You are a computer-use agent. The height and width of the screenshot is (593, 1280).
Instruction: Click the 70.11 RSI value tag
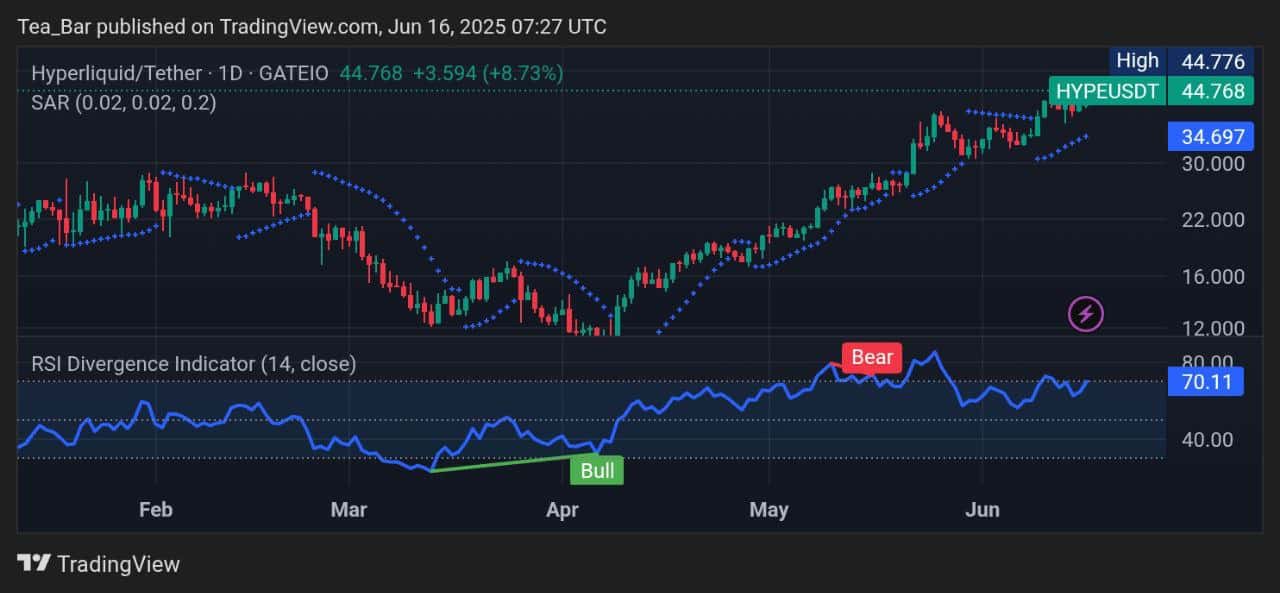pos(1206,381)
